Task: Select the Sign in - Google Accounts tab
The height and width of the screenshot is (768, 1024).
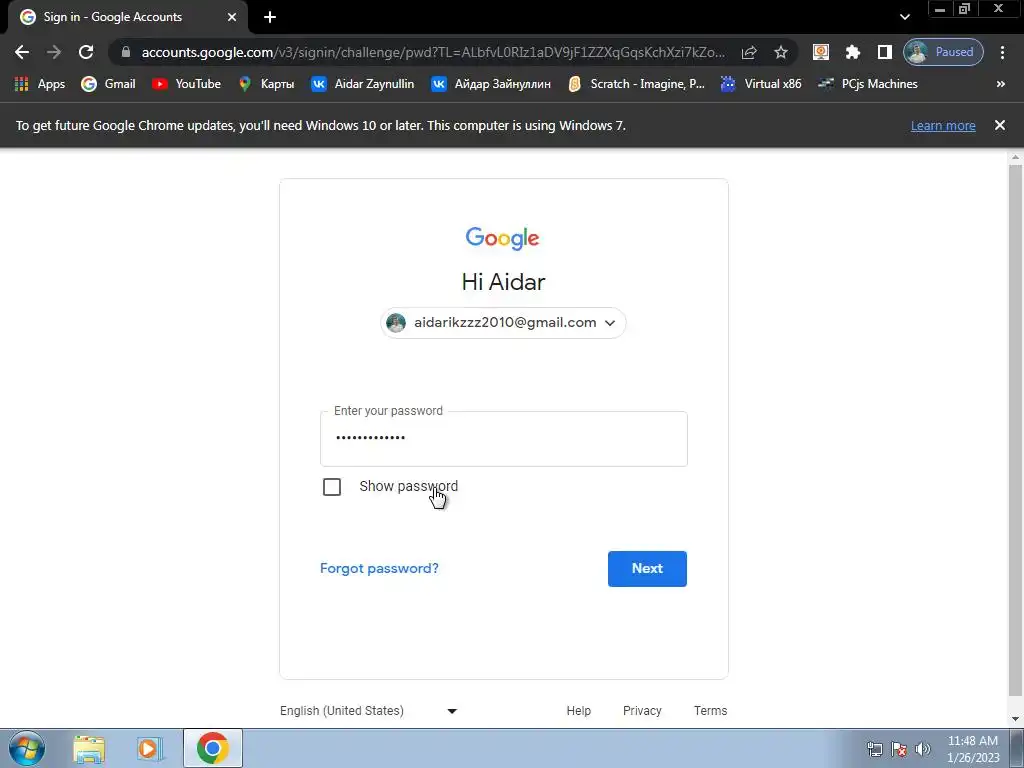Action: [x=127, y=17]
